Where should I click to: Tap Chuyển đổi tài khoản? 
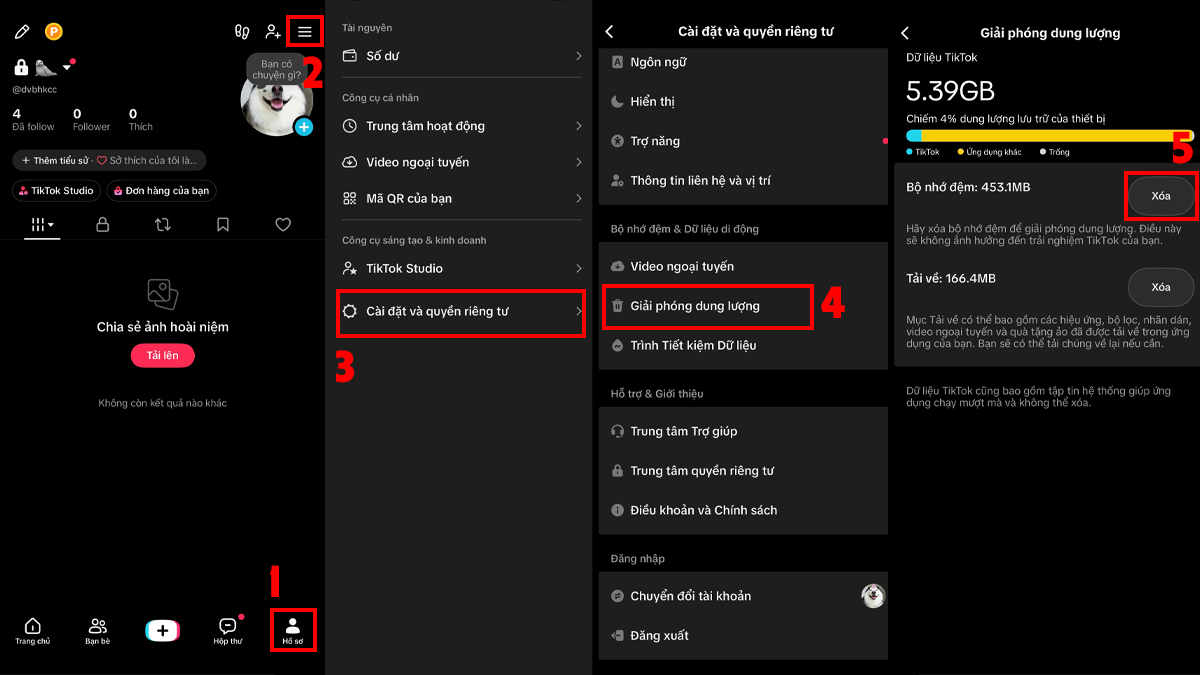pyautogui.click(x=743, y=596)
